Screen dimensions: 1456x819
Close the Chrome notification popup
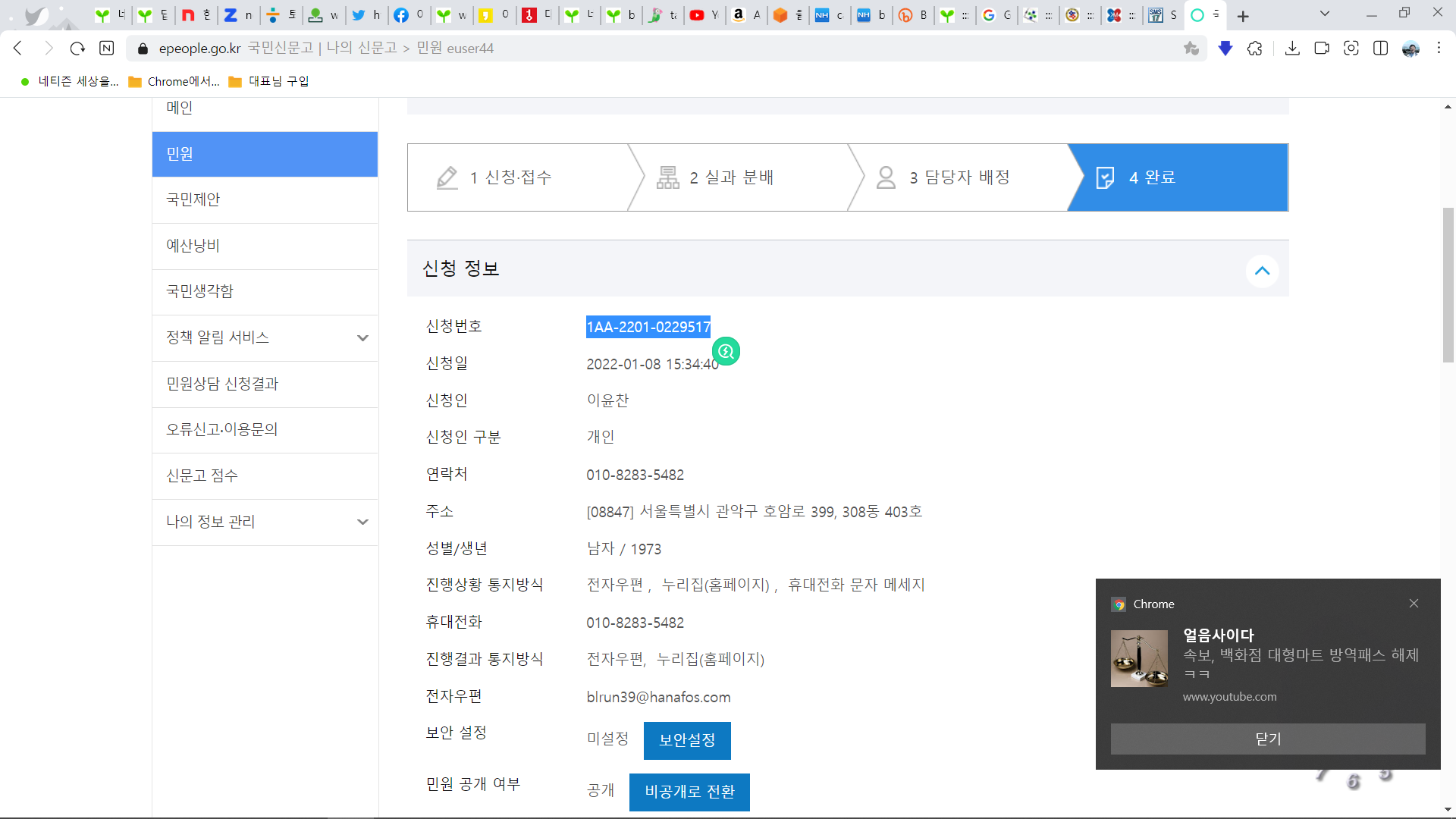(1414, 604)
